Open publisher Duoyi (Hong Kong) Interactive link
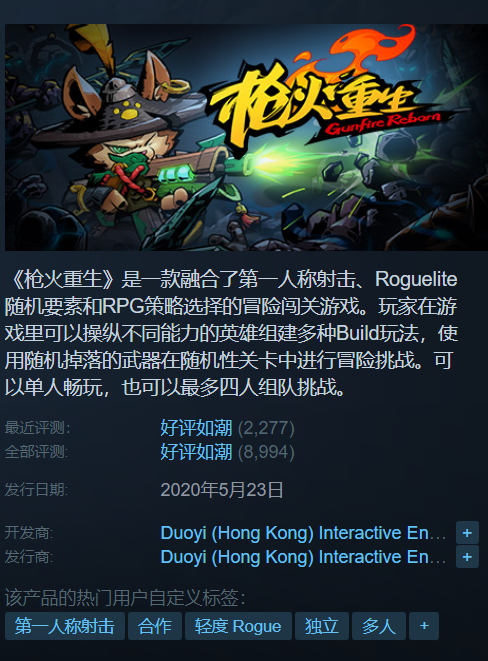 [x=303, y=557]
